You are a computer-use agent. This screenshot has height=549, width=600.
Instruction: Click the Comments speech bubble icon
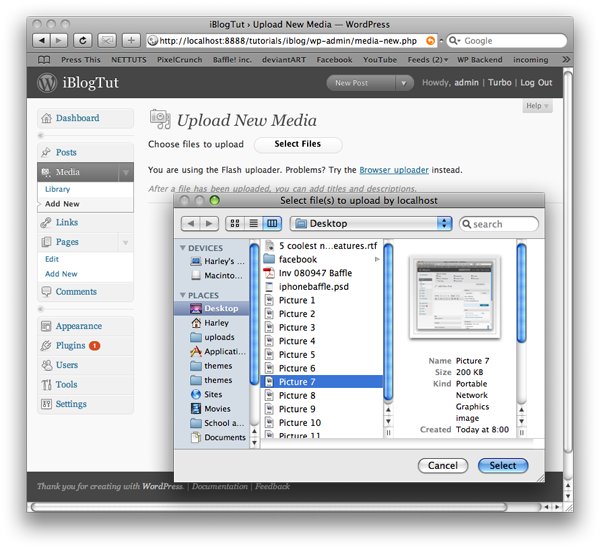[x=46, y=292]
